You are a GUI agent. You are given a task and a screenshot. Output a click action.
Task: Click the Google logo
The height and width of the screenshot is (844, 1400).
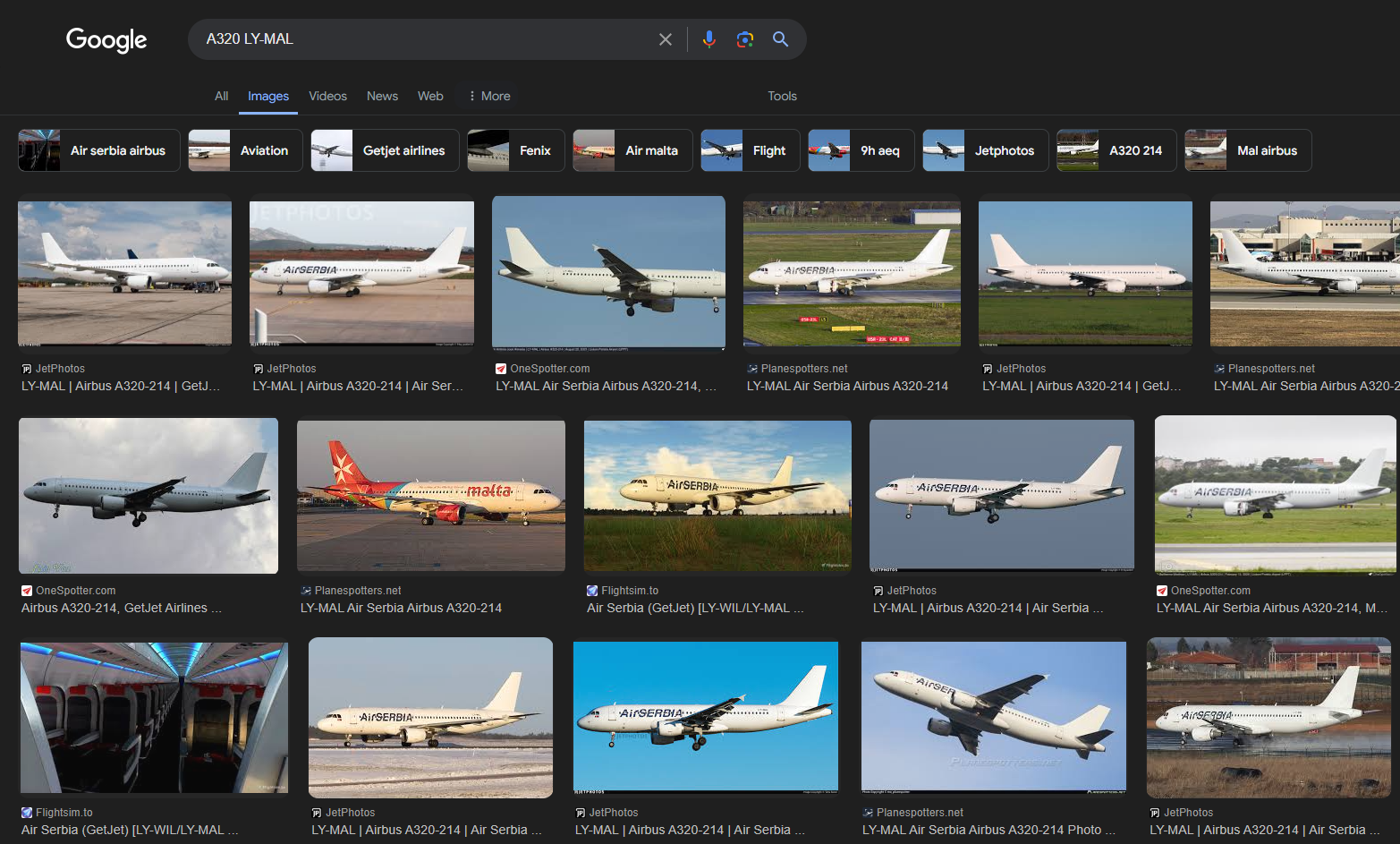106,39
